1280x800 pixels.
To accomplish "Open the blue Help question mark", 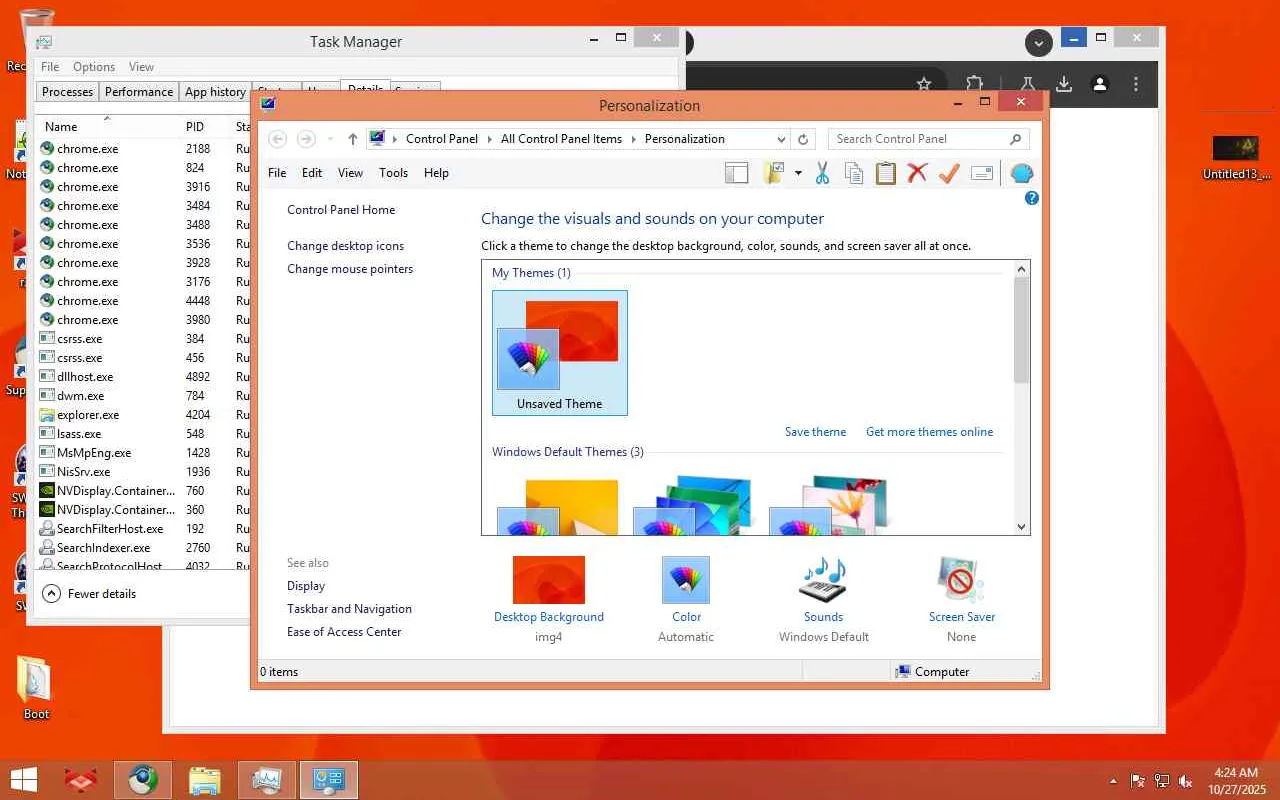I will (1032, 198).
